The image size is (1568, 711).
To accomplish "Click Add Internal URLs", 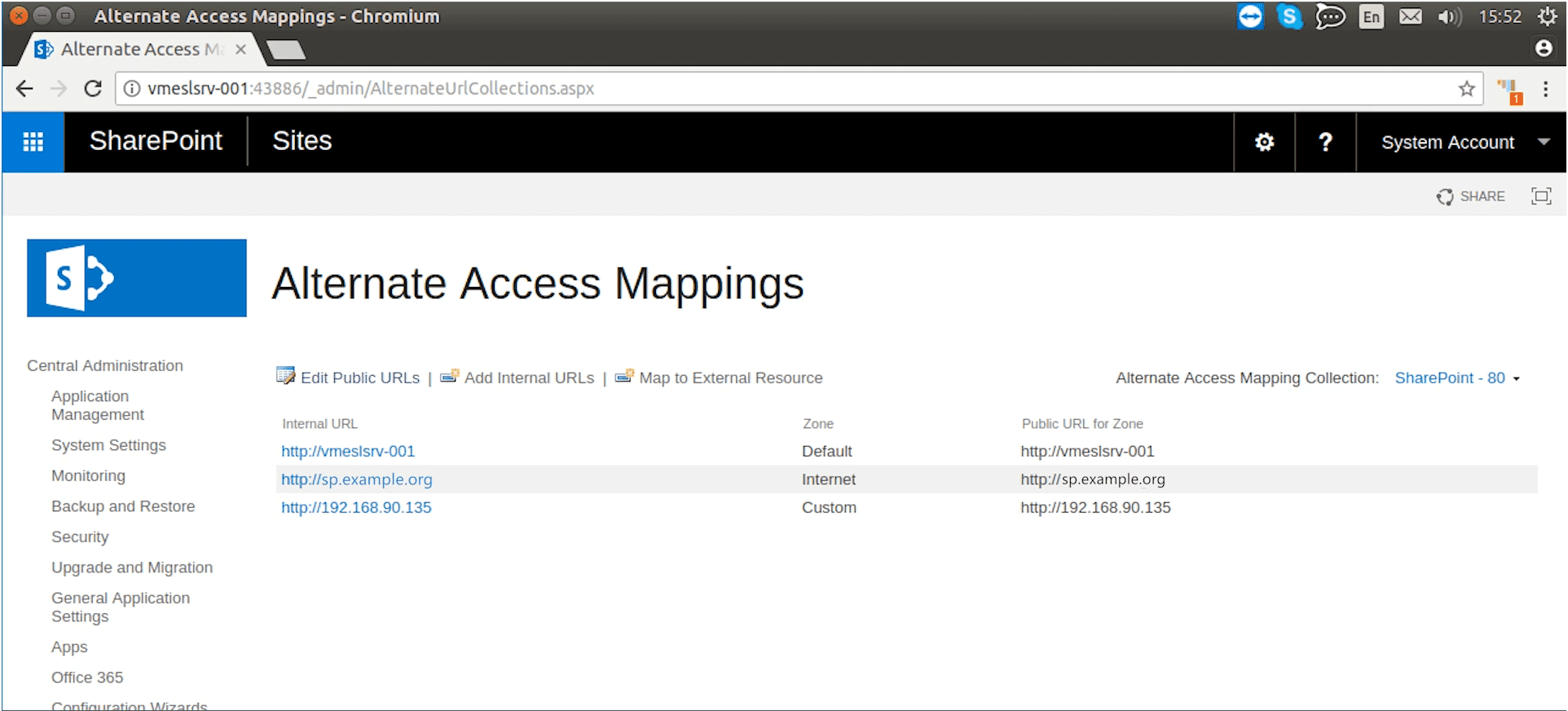I will click(x=529, y=378).
